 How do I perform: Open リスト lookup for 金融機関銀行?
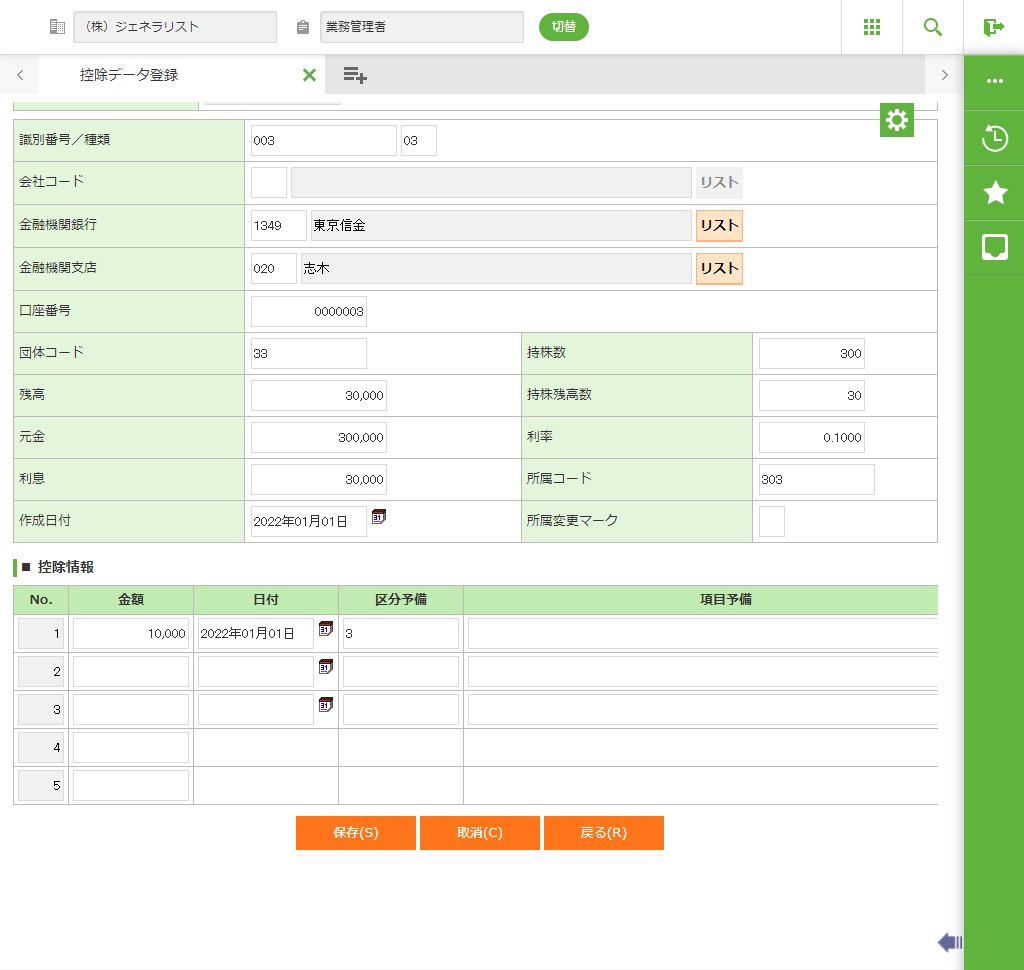click(719, 226)
